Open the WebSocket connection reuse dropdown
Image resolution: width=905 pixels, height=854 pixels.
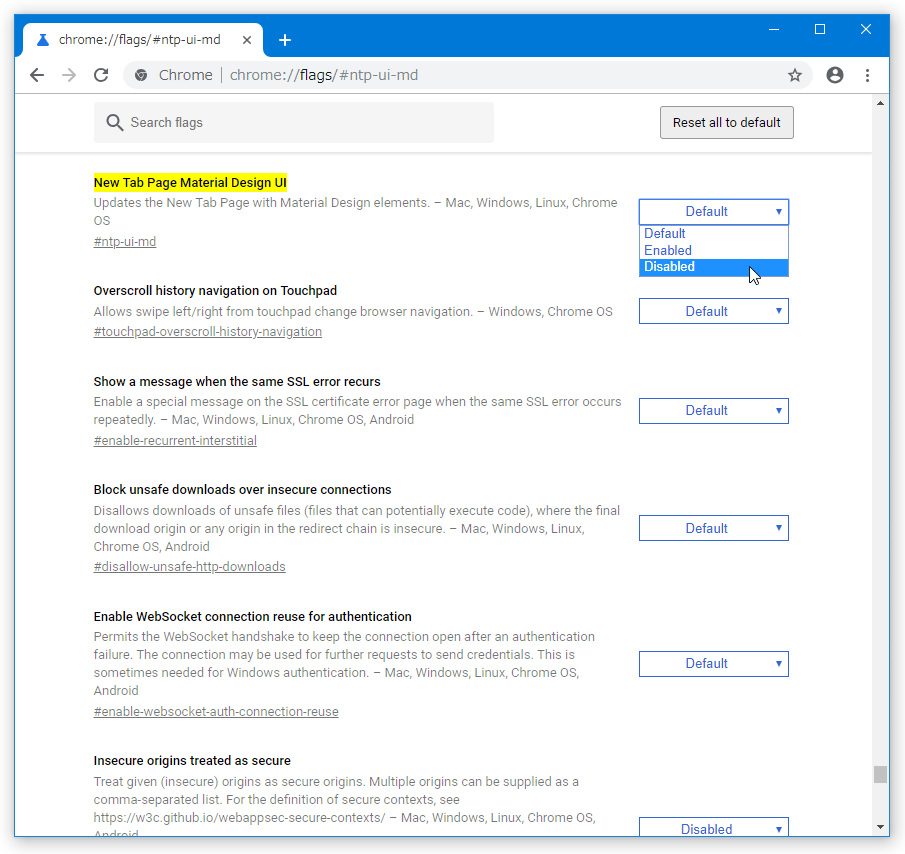[713, 664]
